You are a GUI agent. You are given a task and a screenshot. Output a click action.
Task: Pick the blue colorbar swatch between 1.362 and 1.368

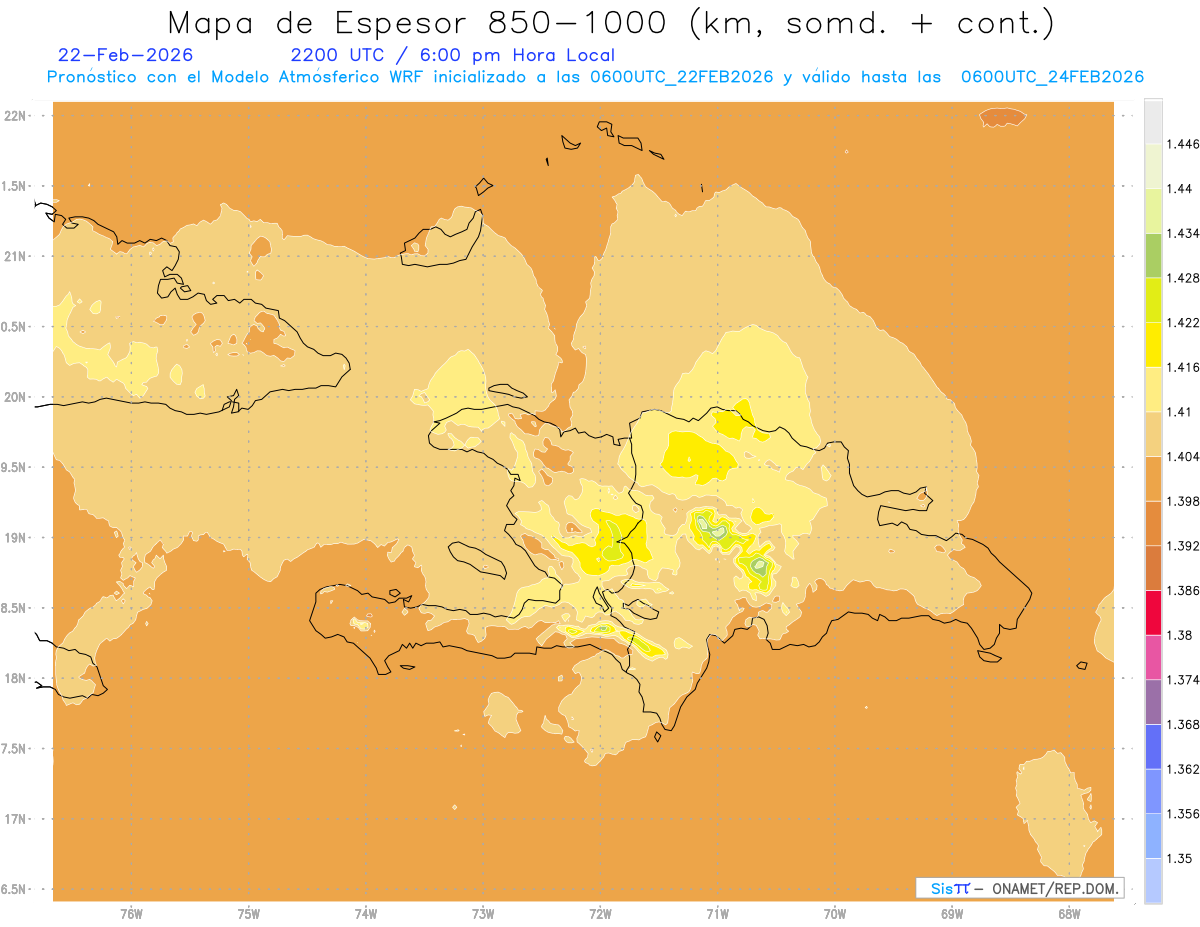pyautogui.click(x=1153, y=747)
